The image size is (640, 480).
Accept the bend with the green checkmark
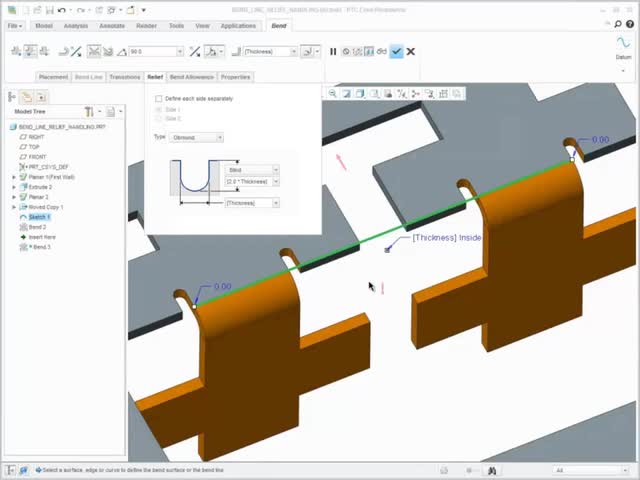pyautogui.click(x=396, y=51)
